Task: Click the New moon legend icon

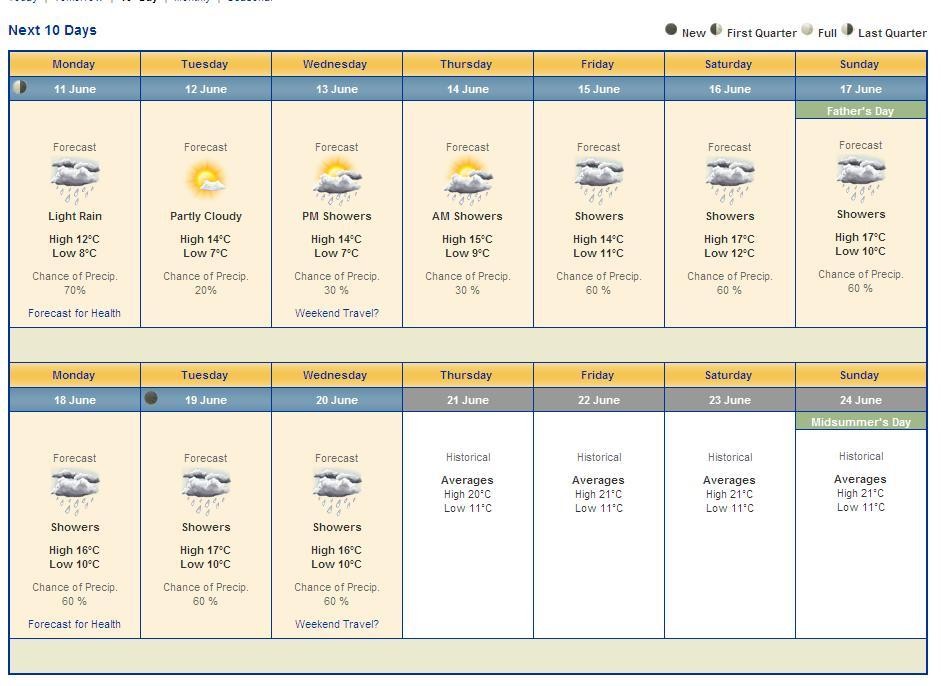Action: [x=671, y=29]
